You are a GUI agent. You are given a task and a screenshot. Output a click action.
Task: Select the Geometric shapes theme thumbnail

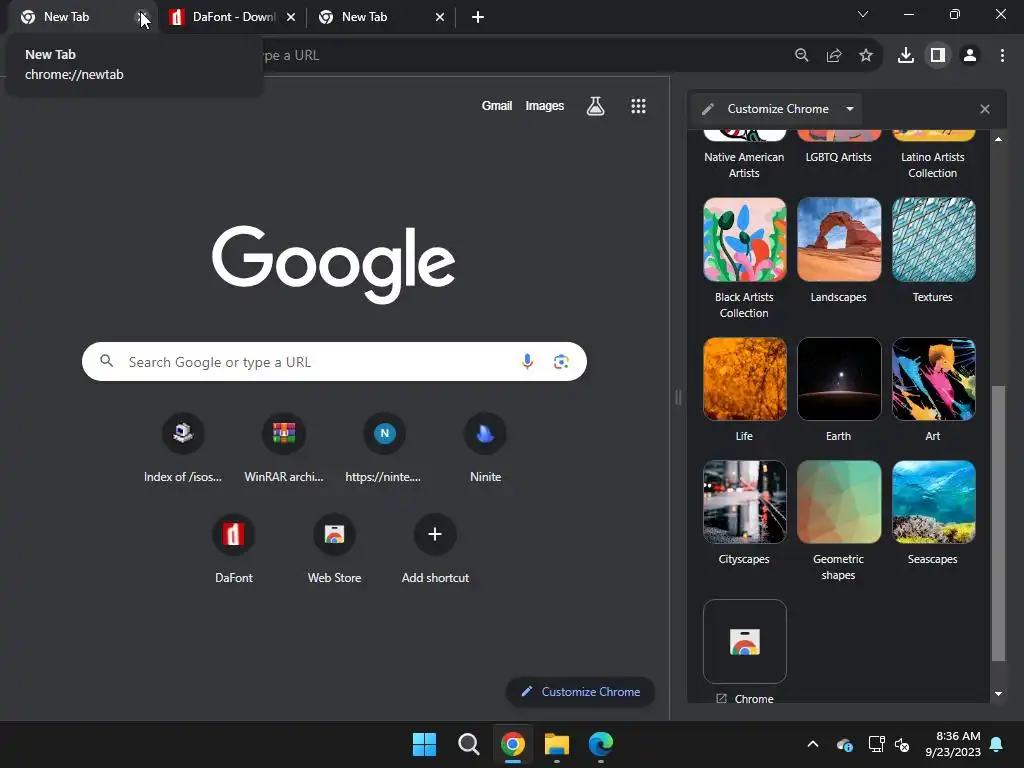pos(839,502)
